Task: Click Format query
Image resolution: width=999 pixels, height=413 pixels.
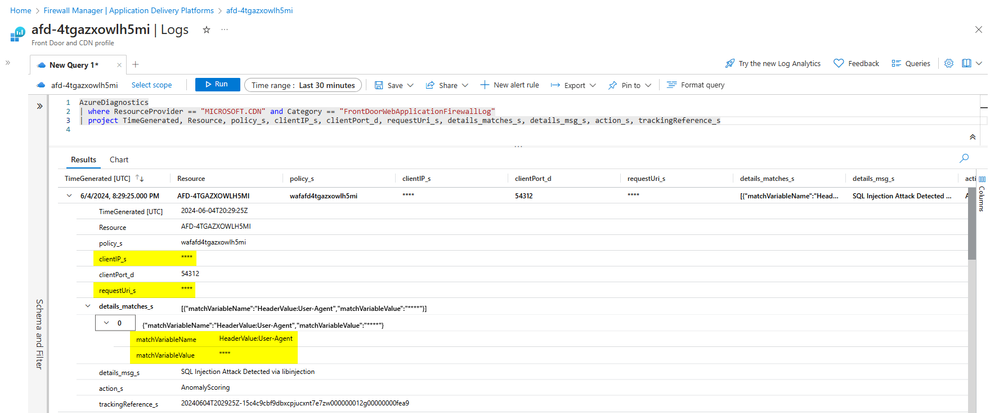Action: [x=696, y=85]
